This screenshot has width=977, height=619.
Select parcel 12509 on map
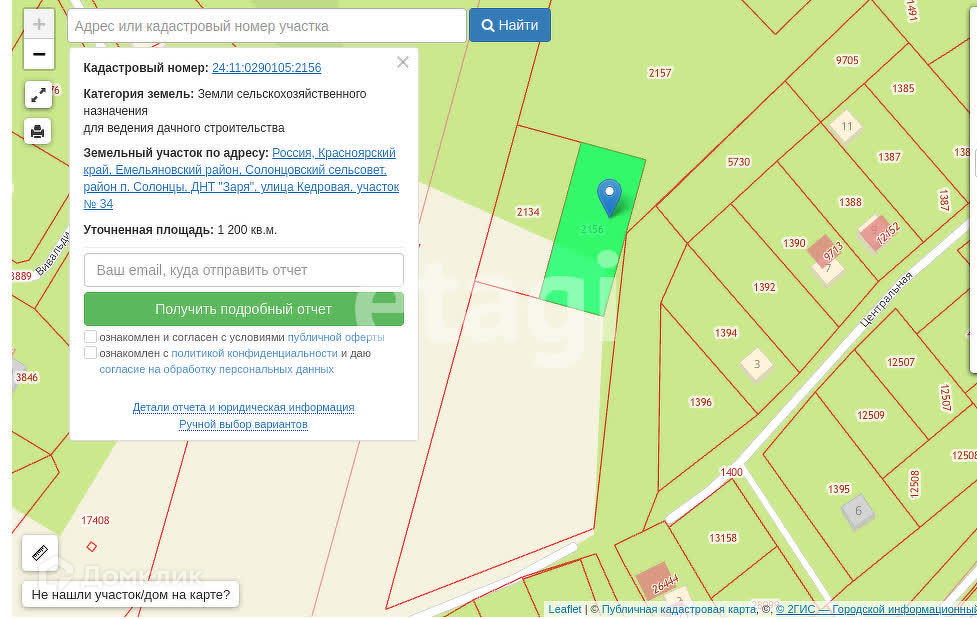[x=870, y=415]
